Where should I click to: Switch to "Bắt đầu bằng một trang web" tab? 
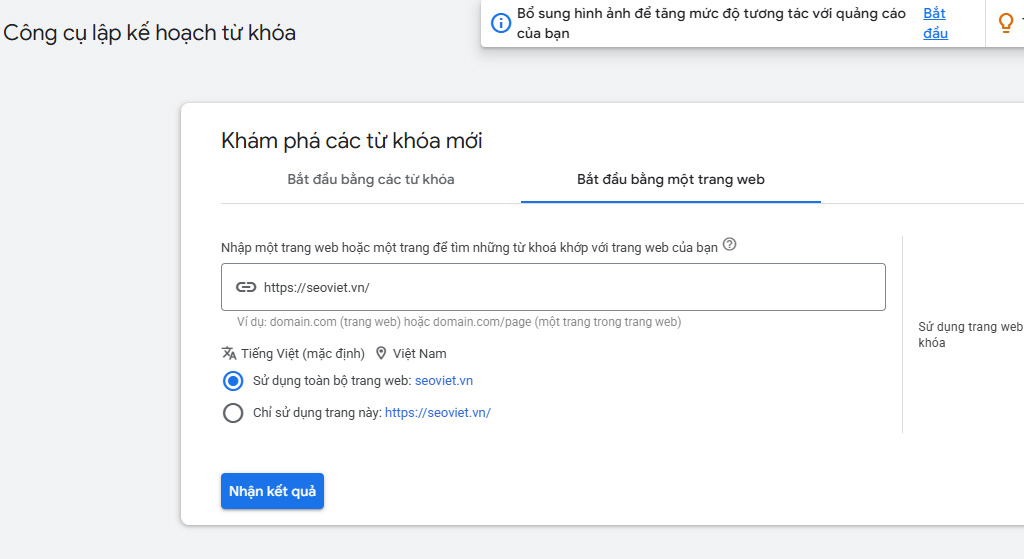pos(671,180)
